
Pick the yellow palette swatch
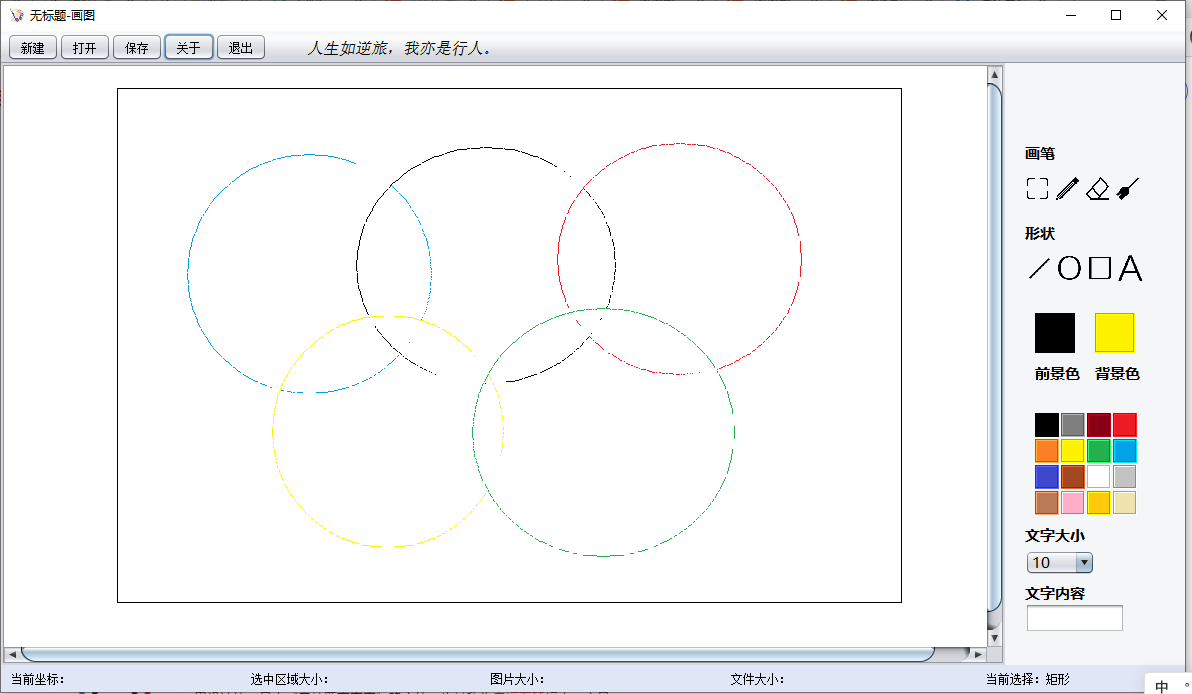coord(1073,451)
